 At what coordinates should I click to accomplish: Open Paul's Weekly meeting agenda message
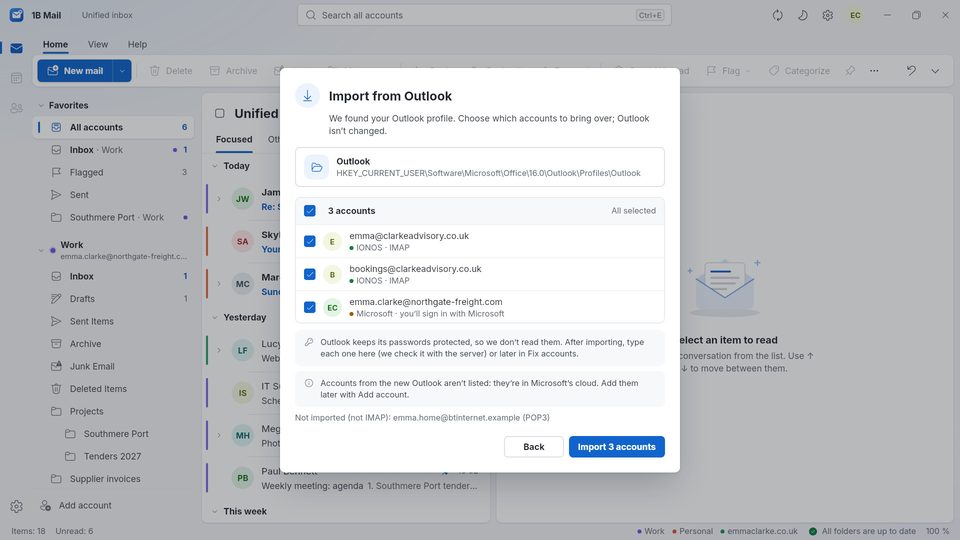point(348,478)
